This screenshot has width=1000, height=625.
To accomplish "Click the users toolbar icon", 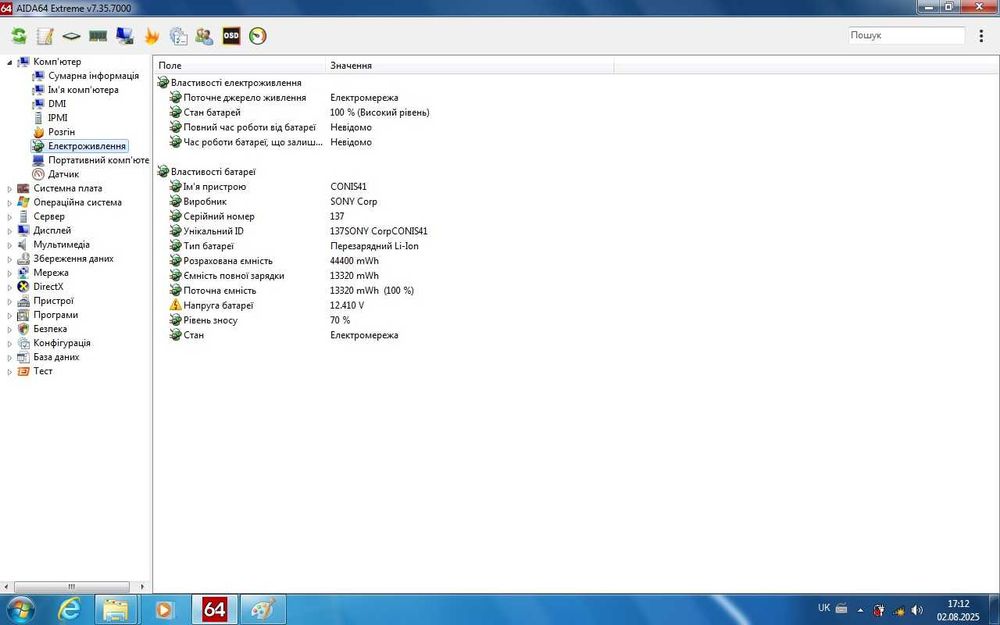I will click(204, 36).
